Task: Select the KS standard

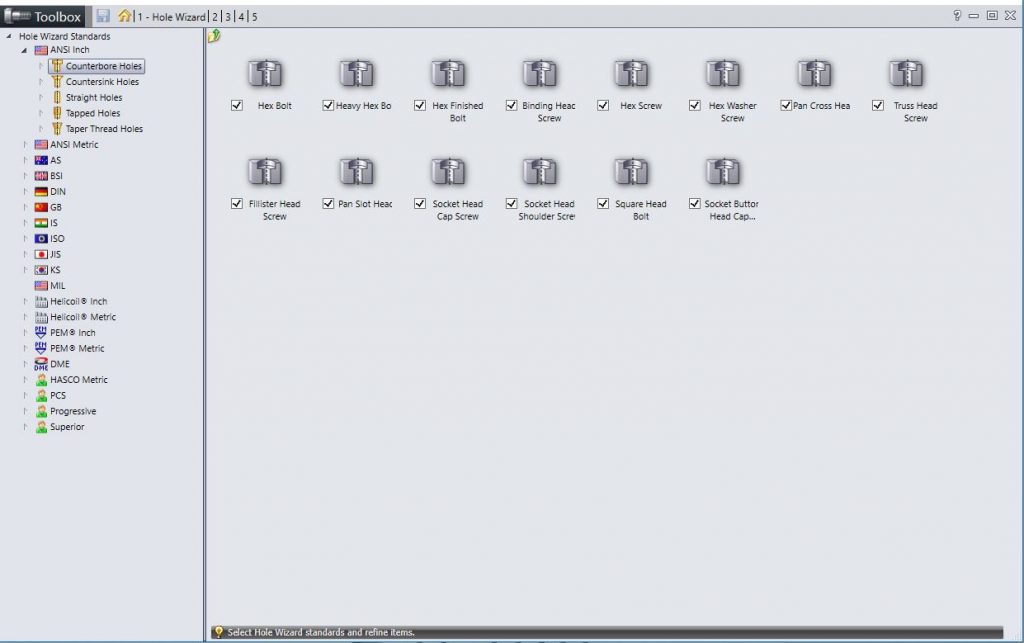Action: click(55, 270)
